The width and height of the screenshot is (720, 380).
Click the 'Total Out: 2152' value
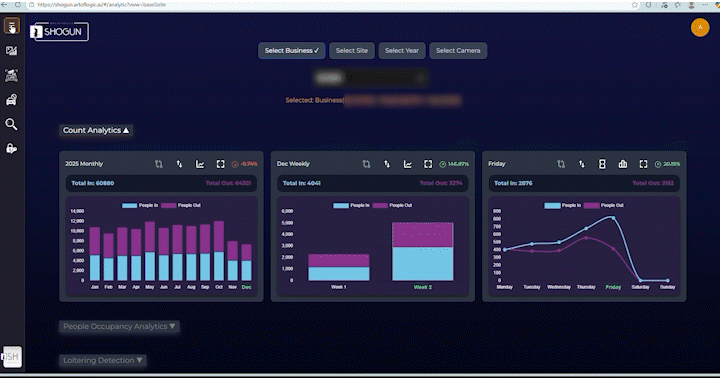(x=653, y=183)
